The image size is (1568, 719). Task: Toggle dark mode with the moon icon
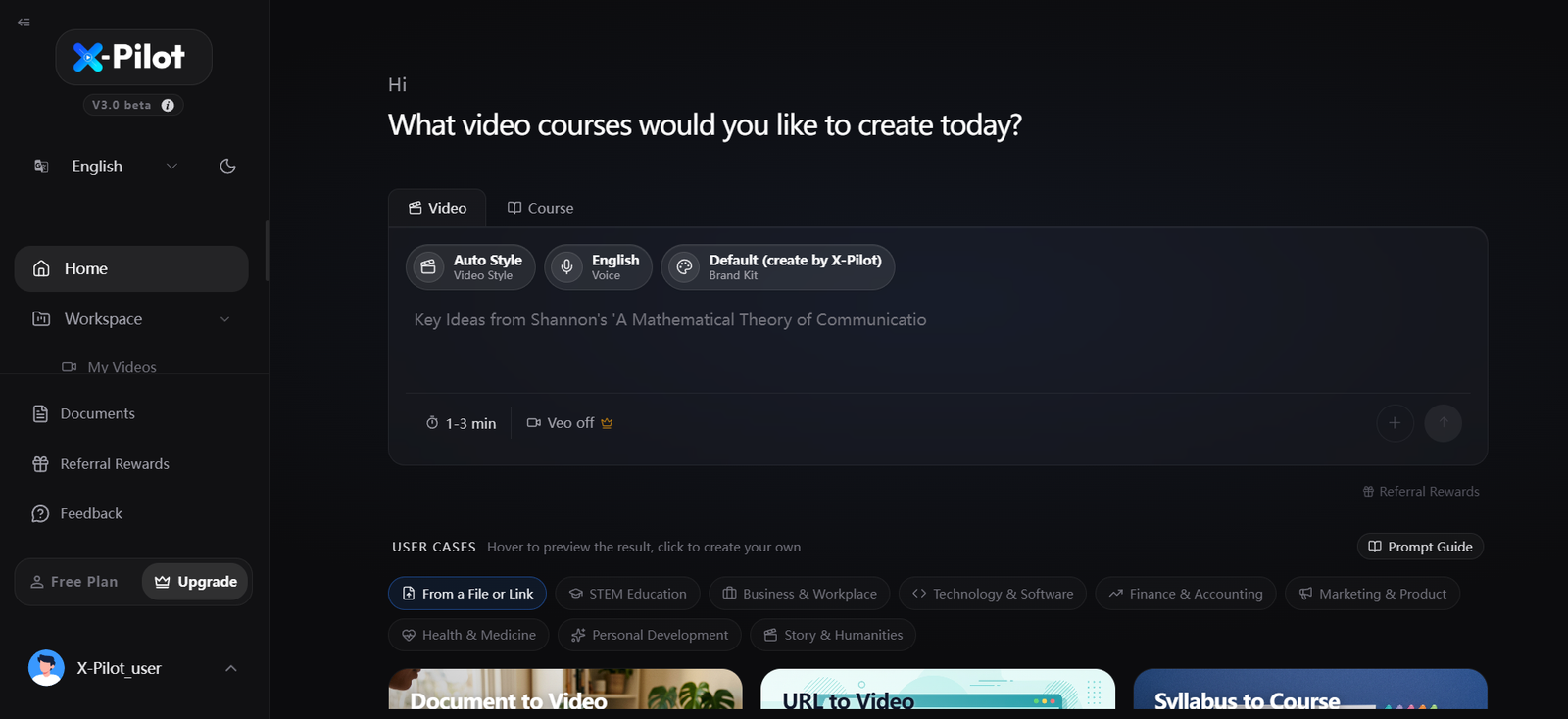tap(227, 167)
